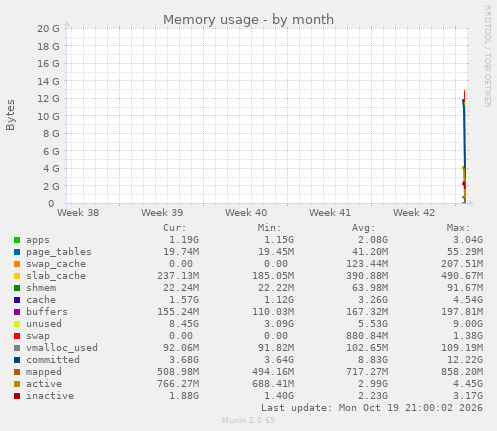Click the slab_cache current value 237.13M
Screen dimensions: 497x431
pyautogui.click(x=178, y=276)
